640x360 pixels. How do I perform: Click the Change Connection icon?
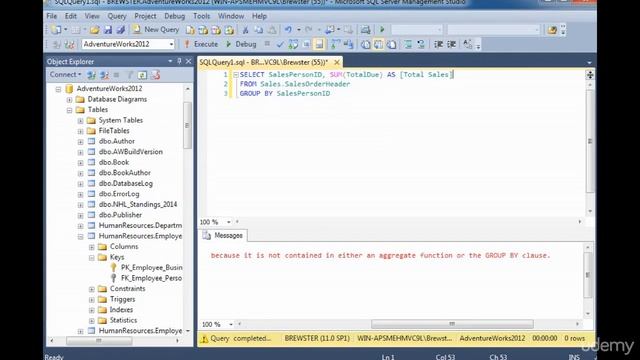click(x=69, y=44)
